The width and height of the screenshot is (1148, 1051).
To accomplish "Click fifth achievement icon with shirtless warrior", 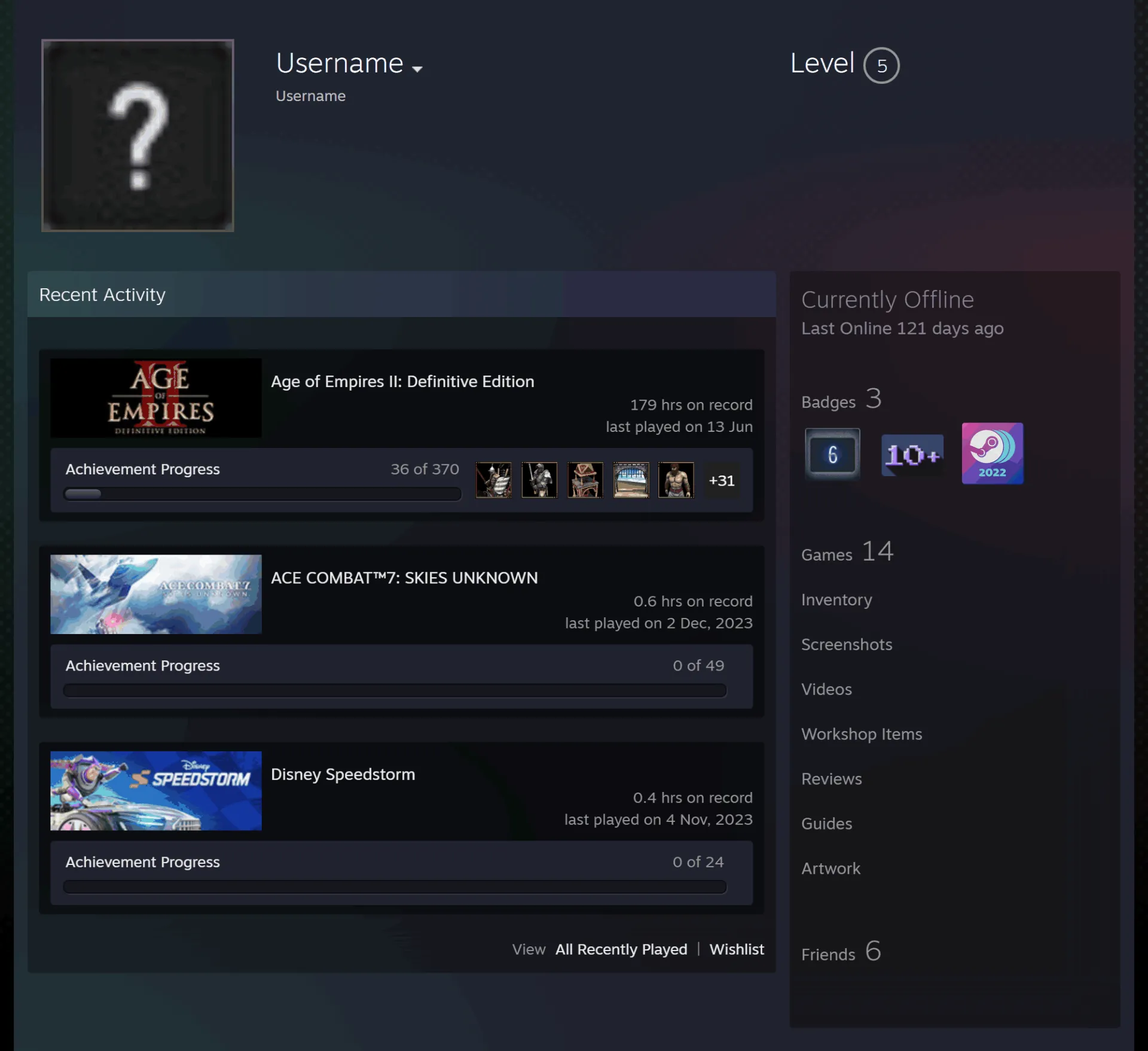I will pyautogui.click(x=676, y=480).
